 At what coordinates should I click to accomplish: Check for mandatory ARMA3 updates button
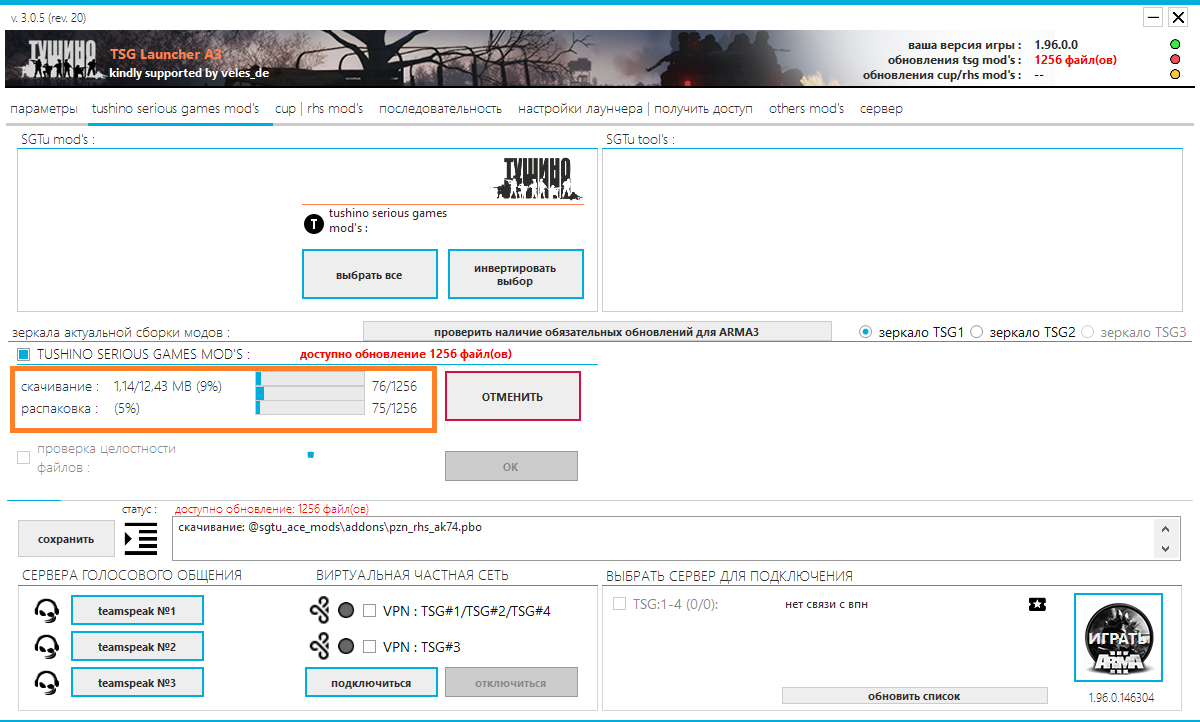[x=597, y=331]
